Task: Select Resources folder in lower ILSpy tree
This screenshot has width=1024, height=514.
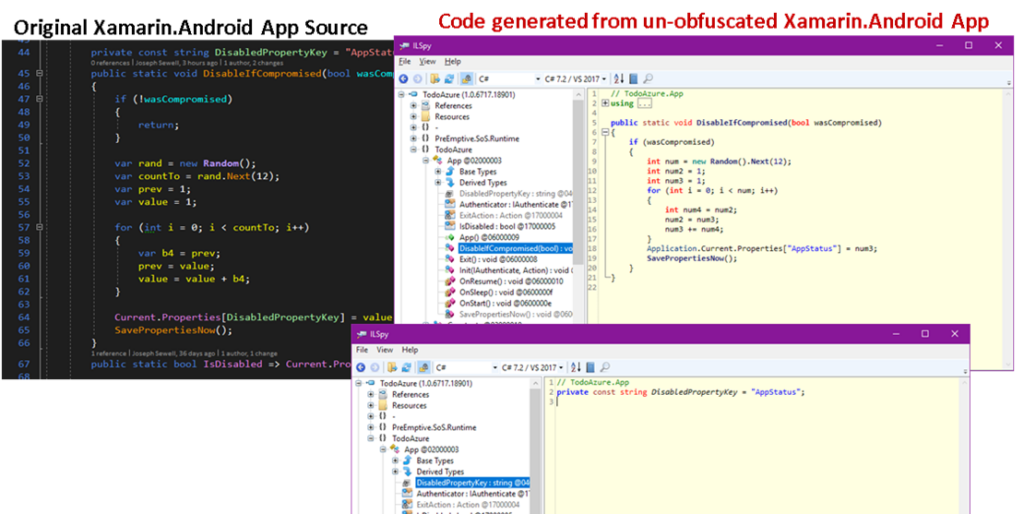Action: [409, 406]
